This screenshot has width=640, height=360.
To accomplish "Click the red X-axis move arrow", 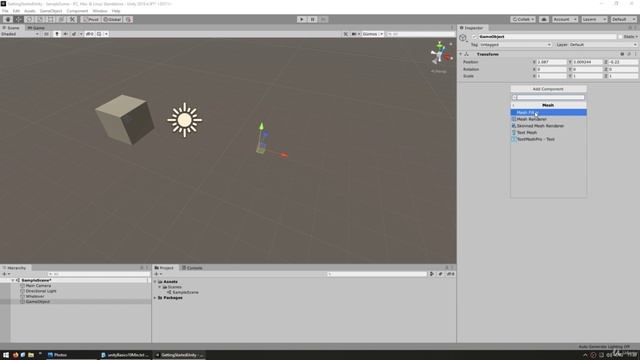I will coord(284,155).
